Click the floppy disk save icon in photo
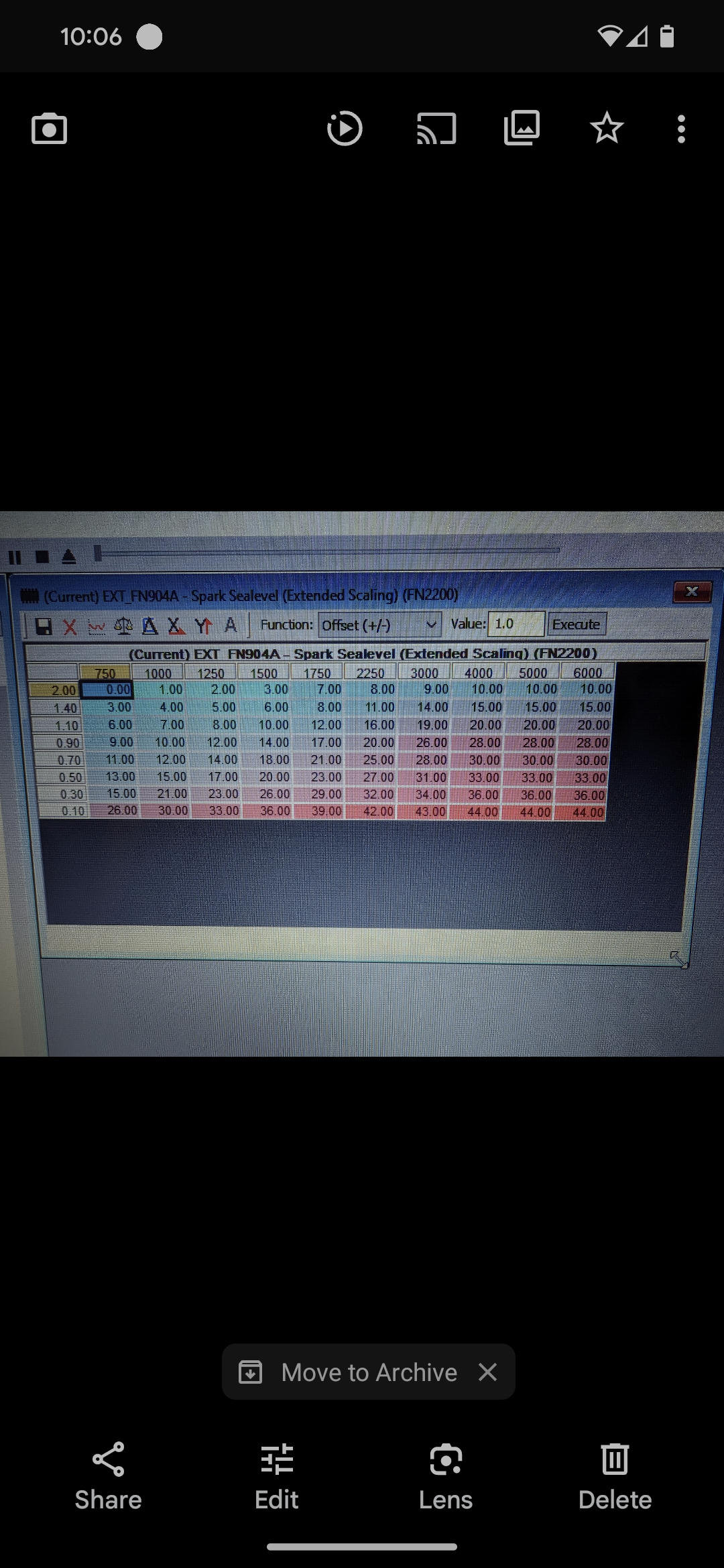 (x=44, y=627)
